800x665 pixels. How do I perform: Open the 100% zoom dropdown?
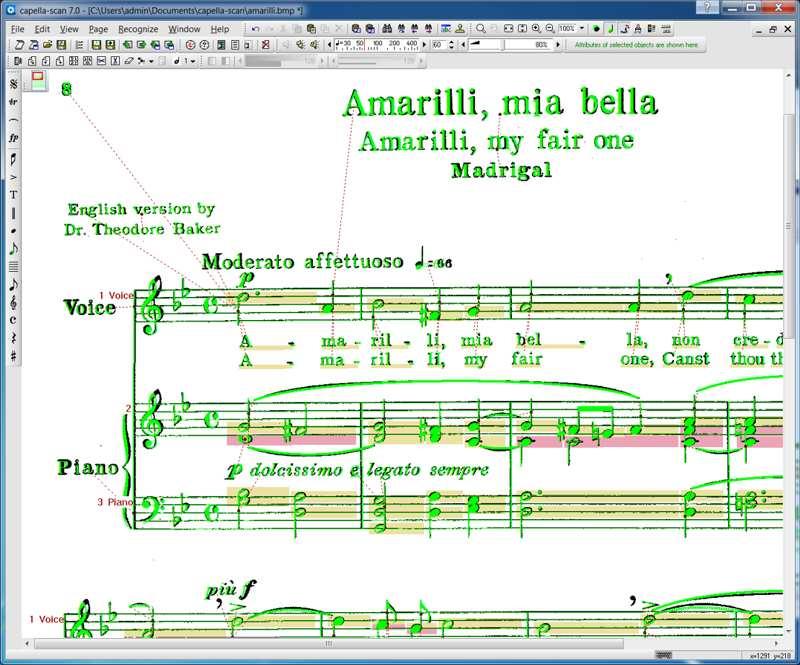click(582, 29)
